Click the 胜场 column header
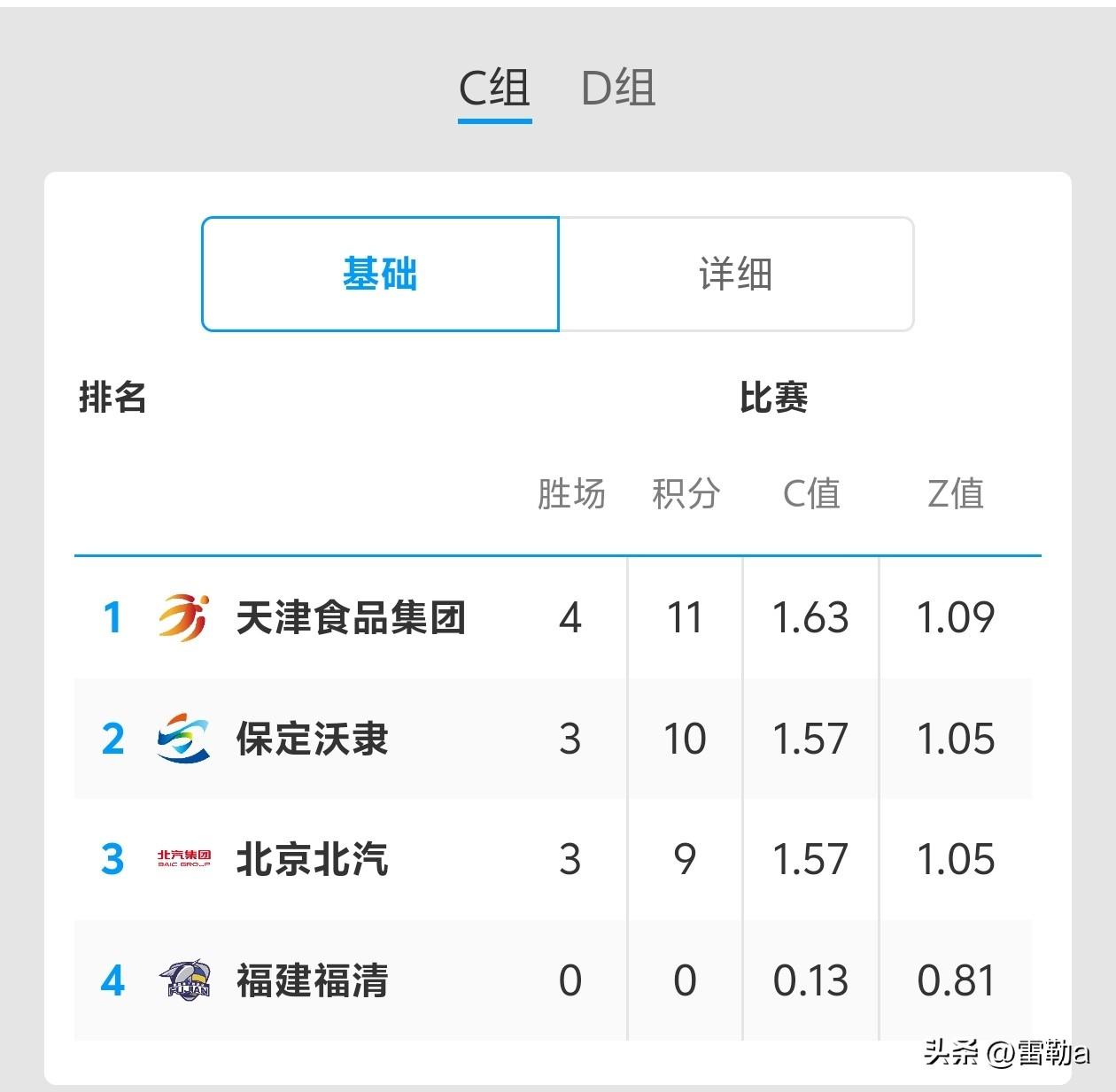Screen dimensions: 1116x1092 pos(571,493)
